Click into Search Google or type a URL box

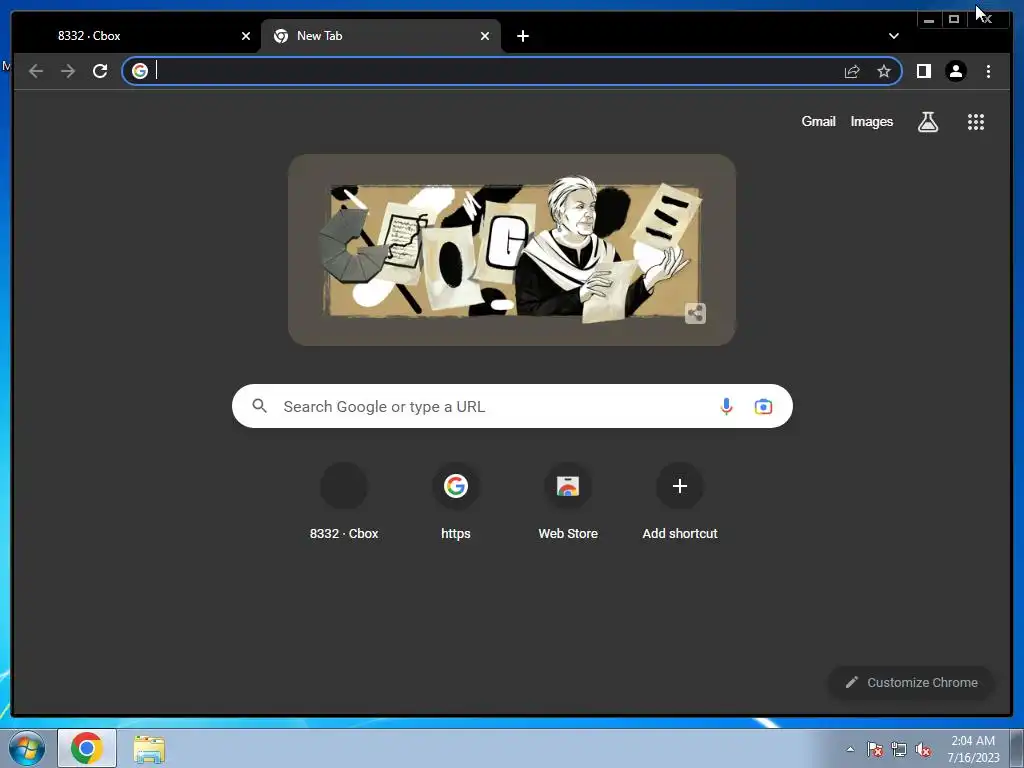(512, 406)
